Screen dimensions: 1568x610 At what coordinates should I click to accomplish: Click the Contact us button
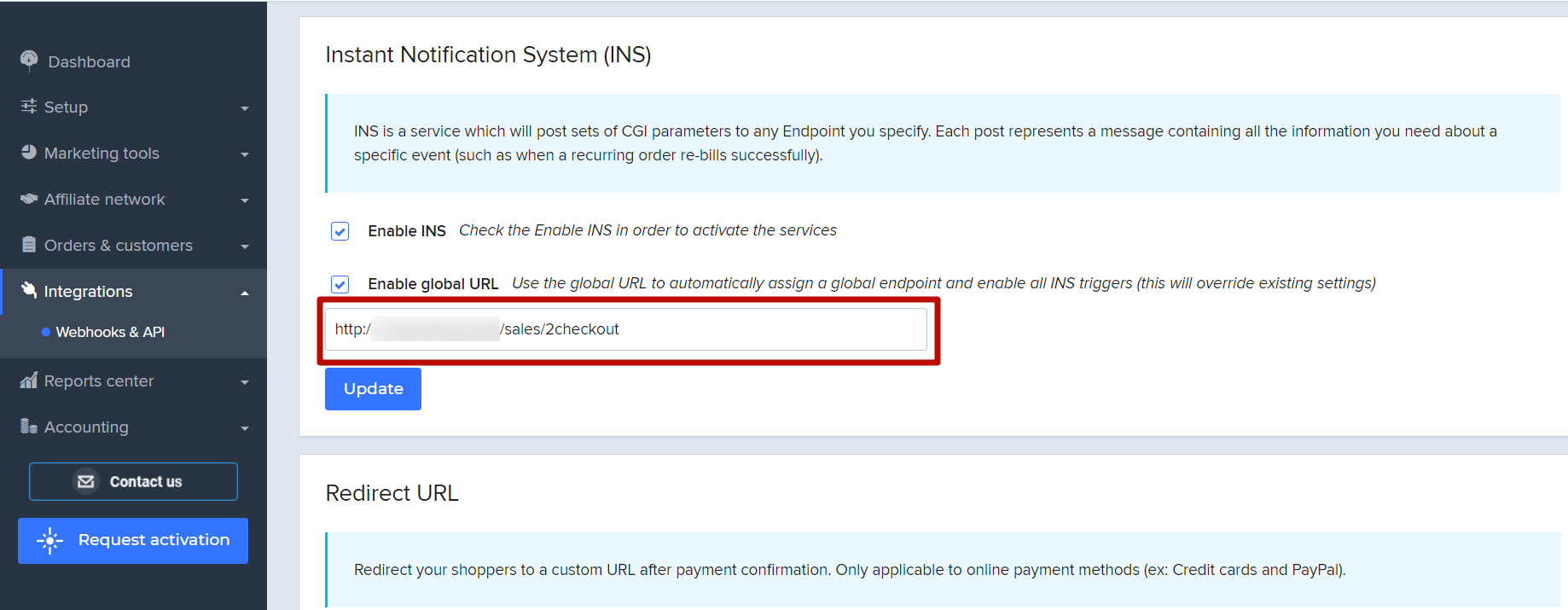click(133, 482)
